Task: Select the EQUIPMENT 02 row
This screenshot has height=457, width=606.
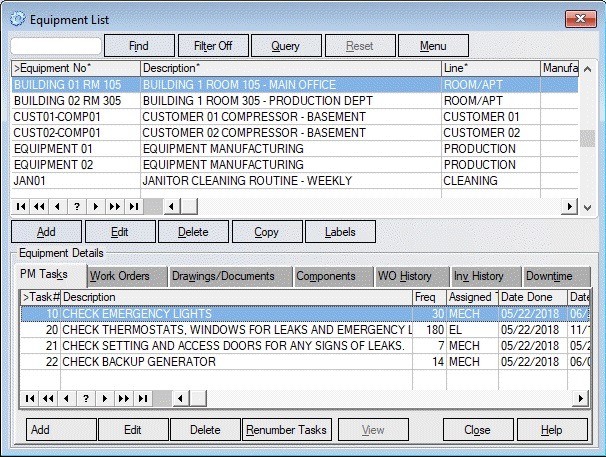Action: pyautogui.click(x=295, y=165)
